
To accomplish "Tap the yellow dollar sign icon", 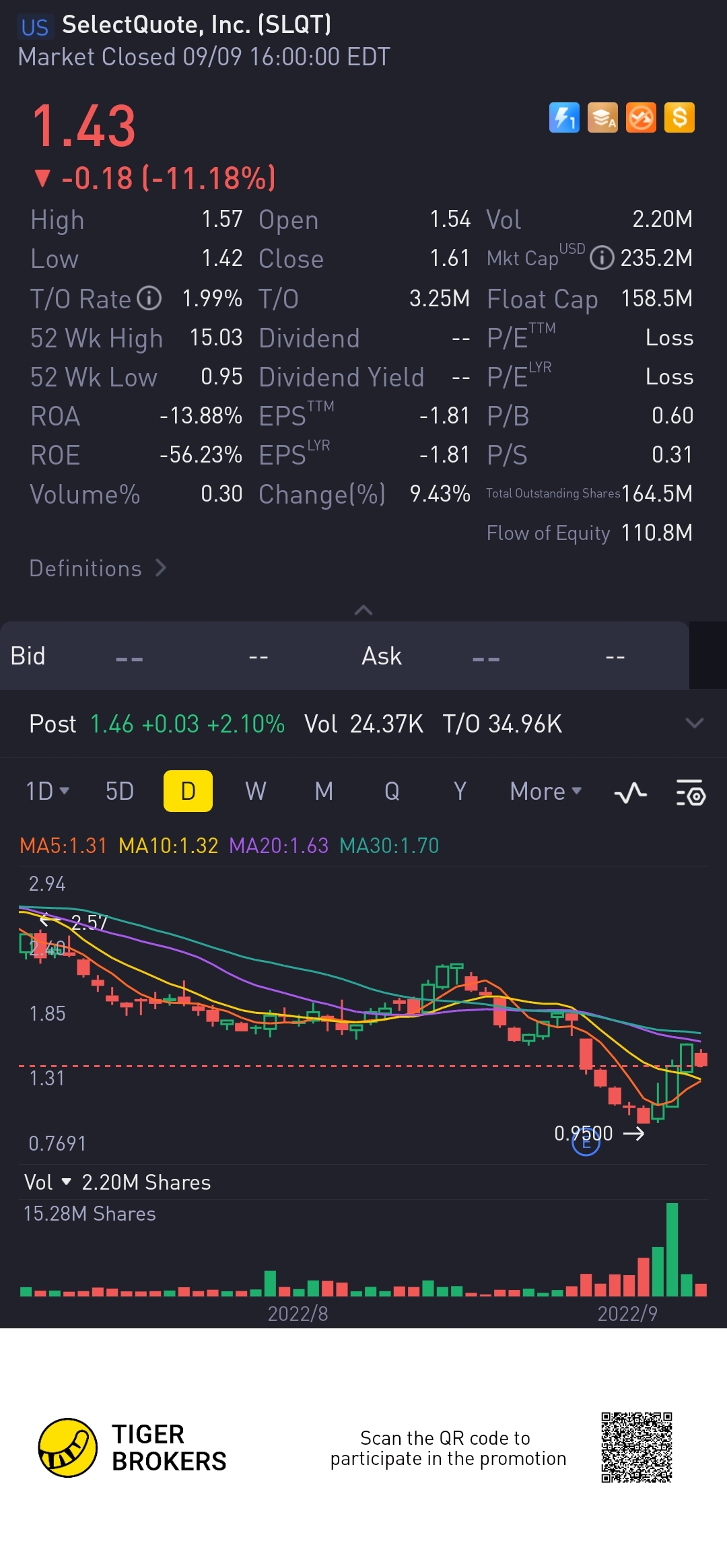I will 679,118.
